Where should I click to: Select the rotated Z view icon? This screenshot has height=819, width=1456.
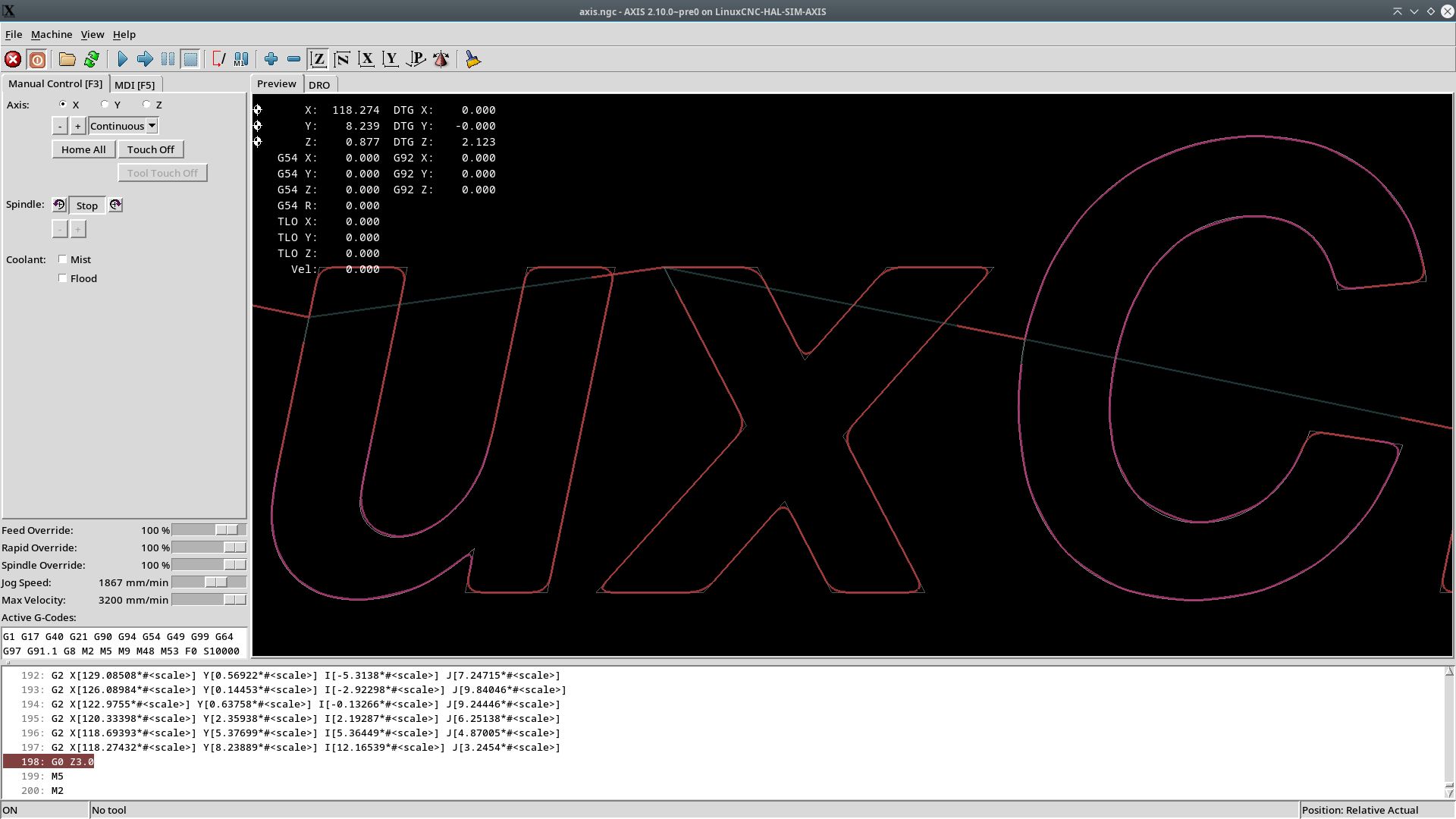tap(342, 59)
